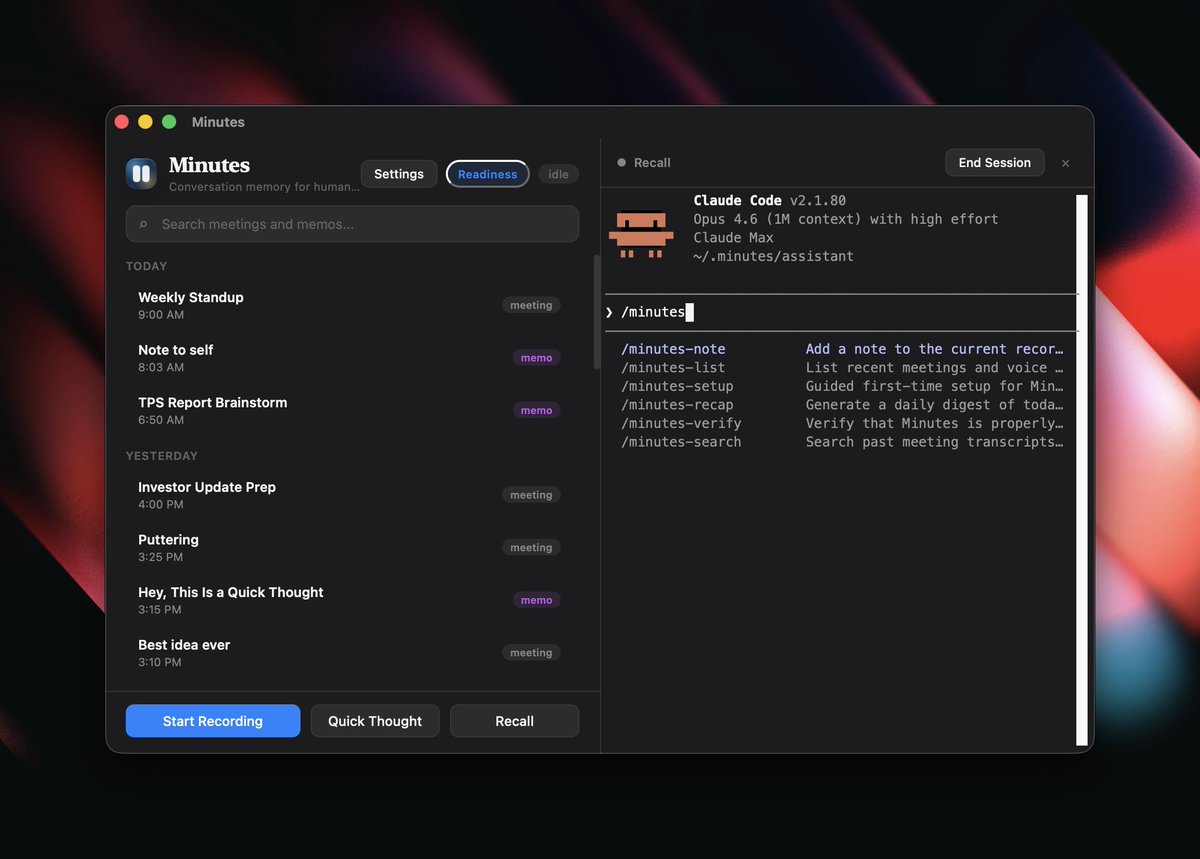Click the Recall button at bottom
Image resolution: width=1200 pixels, height=859 pixels.
(x=514, y=721)
